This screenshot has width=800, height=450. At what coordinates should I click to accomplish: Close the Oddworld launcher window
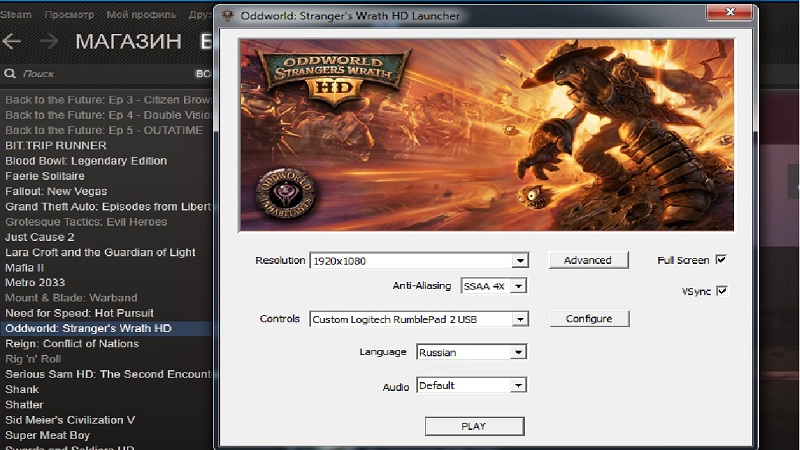click(x=730, y=12)
